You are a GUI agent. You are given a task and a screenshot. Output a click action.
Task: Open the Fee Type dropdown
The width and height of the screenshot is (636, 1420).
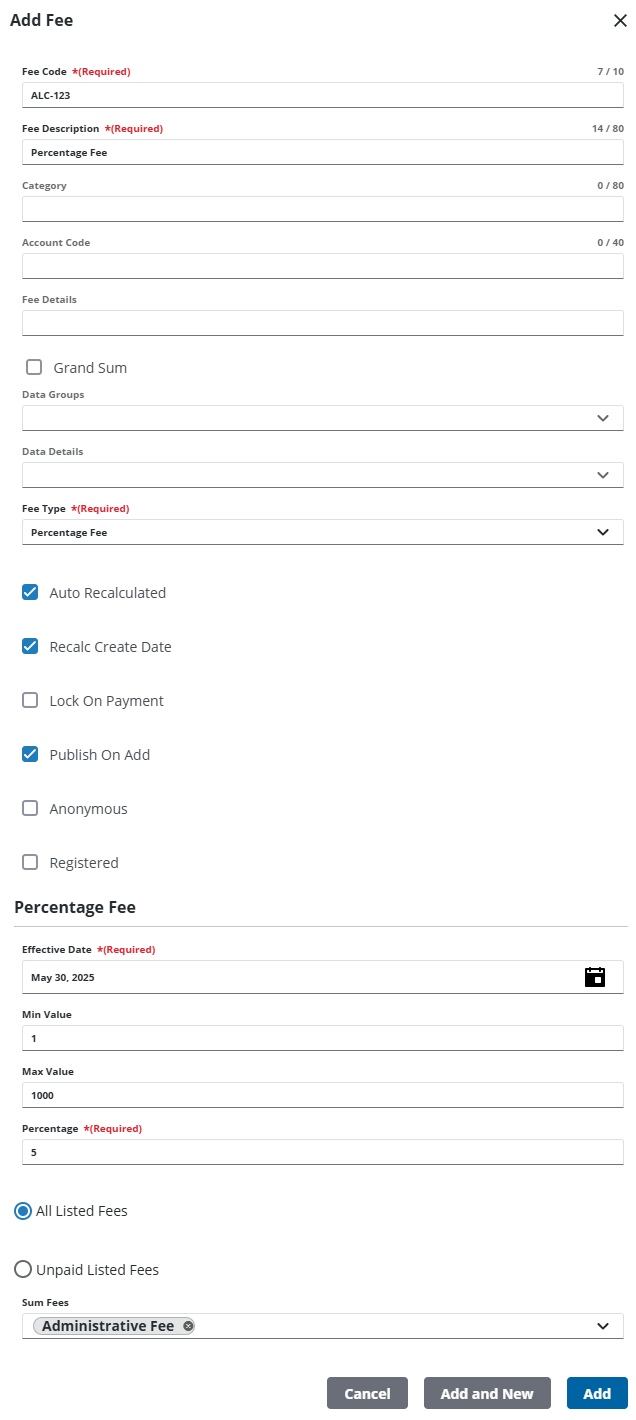[602, 532]
